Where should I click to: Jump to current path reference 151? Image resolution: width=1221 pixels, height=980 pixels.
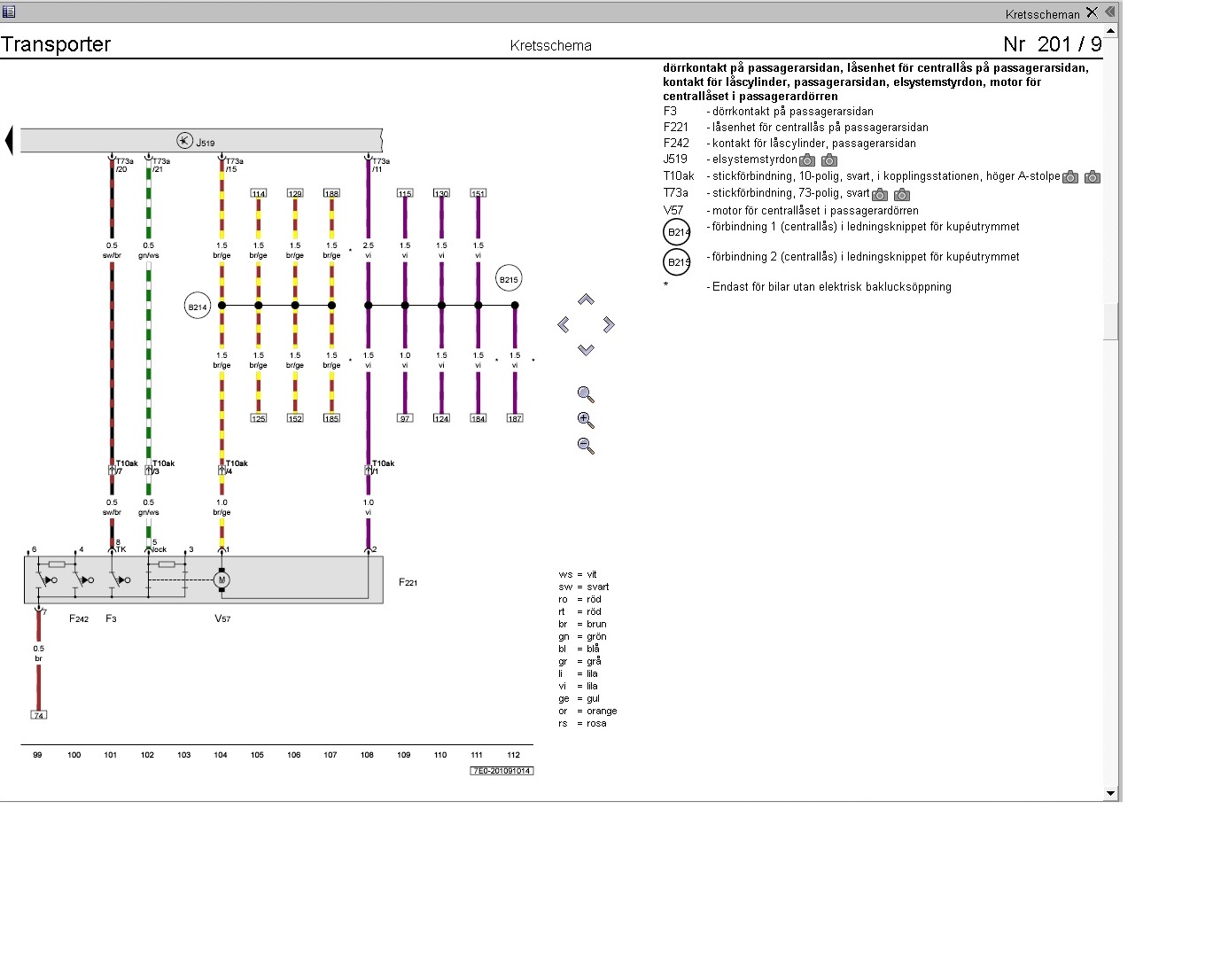tap(478, 193)
